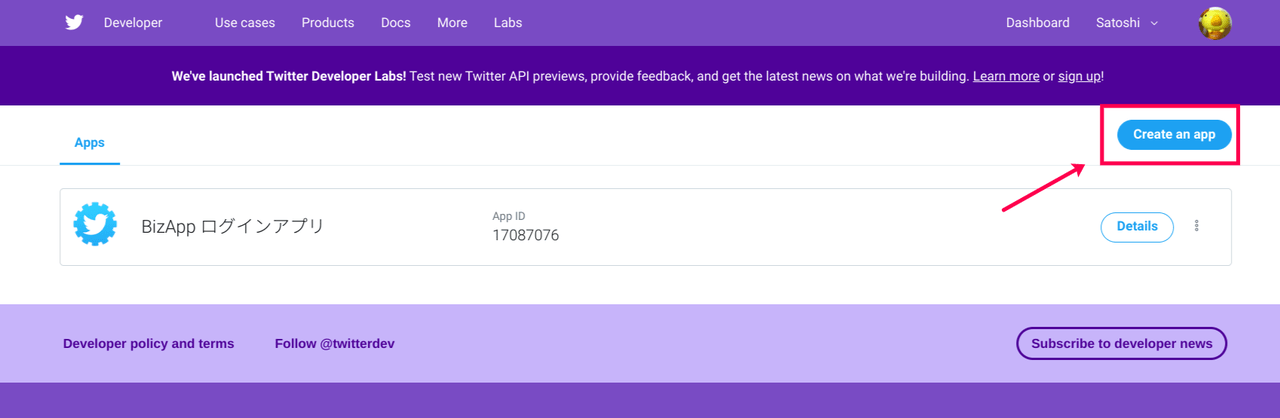This screenshot has height=418, width=1280.
Task: Expand the Satoshi account dropdown
Action: (1127, 23)
